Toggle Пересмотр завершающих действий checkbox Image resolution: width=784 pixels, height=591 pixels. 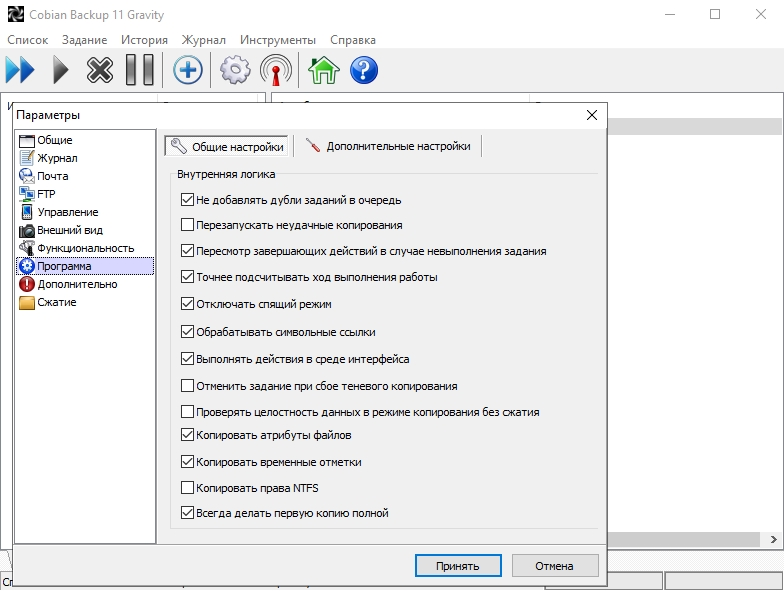point(187,250)
